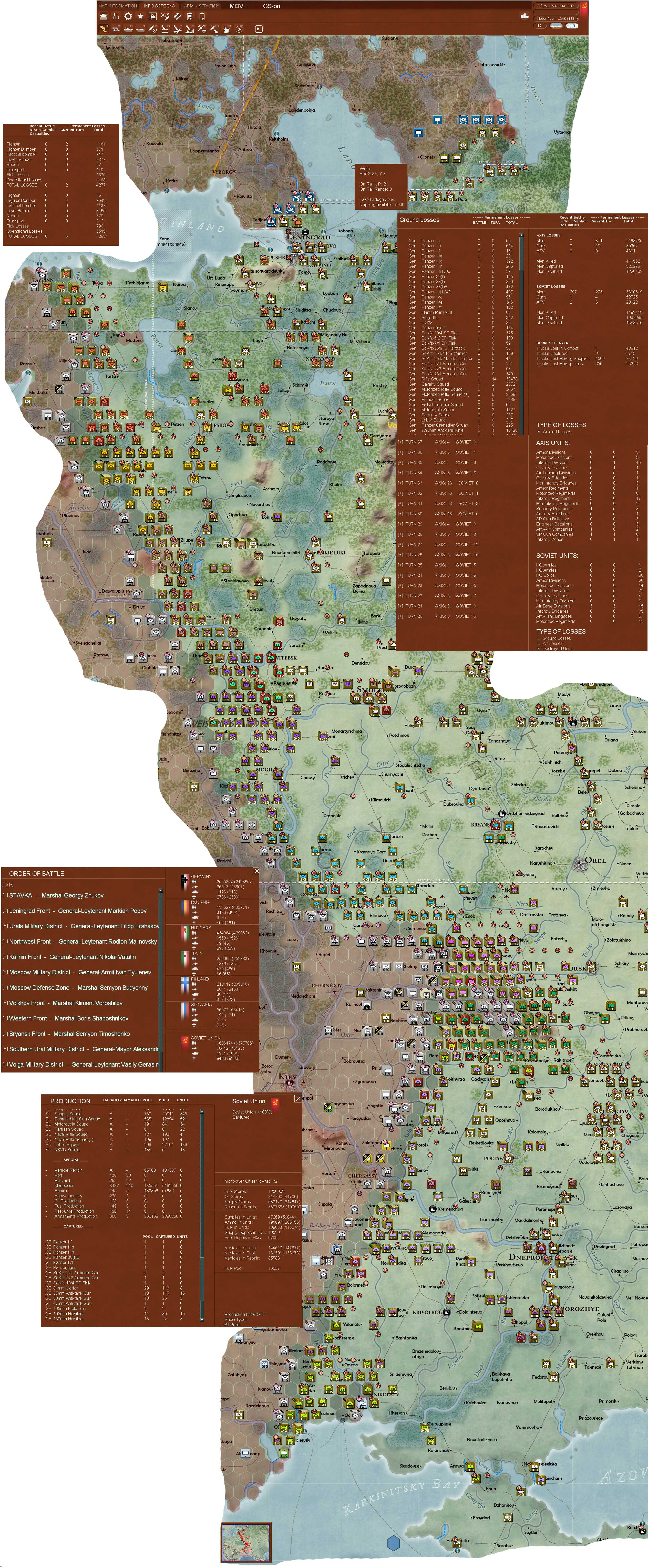Click the [+]/[-] expand-all control
648x1568 pixels.
pos(8,884)
